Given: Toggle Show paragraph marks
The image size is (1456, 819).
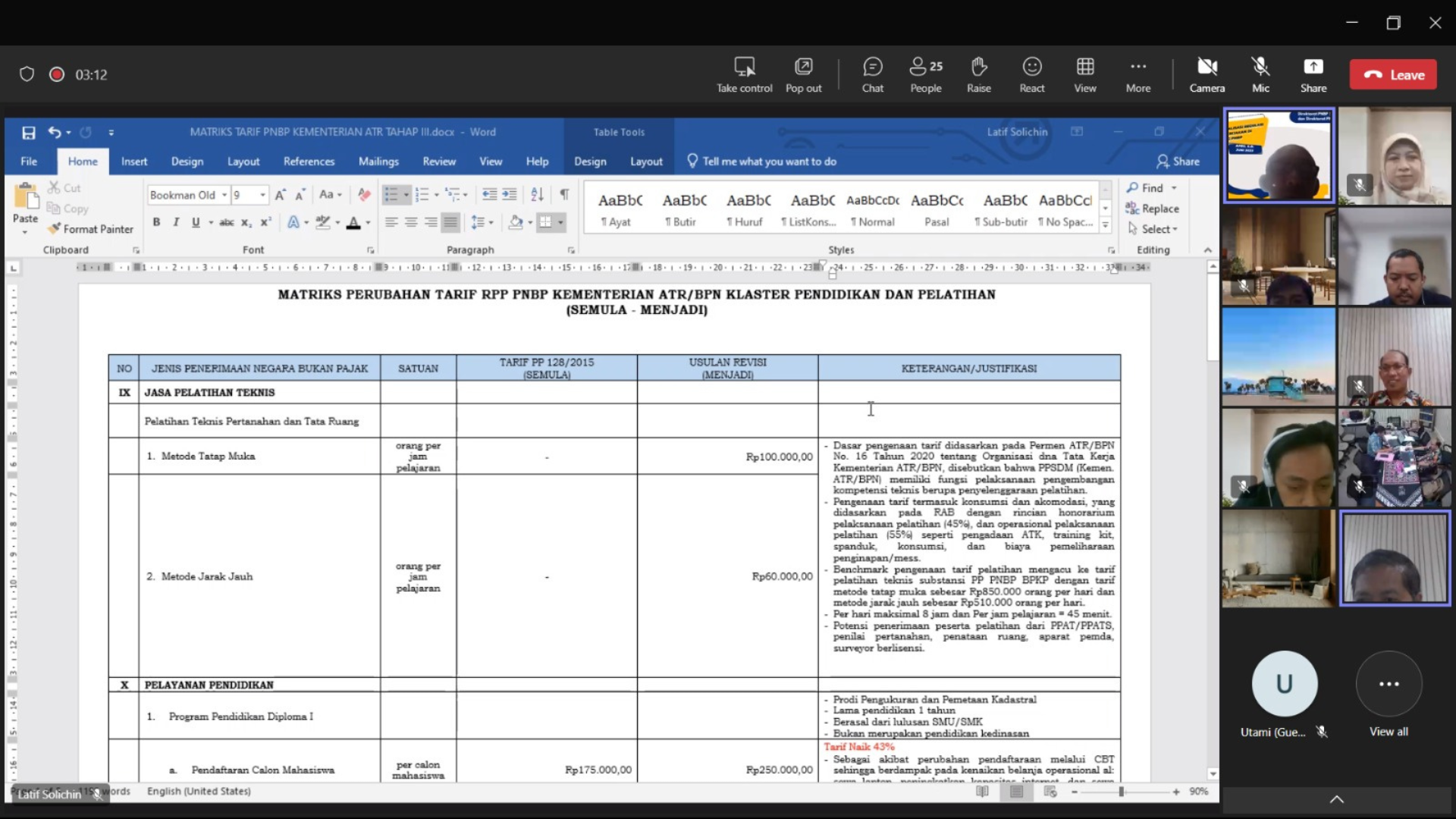Looking at the screenshot, I should pos(564,195).
